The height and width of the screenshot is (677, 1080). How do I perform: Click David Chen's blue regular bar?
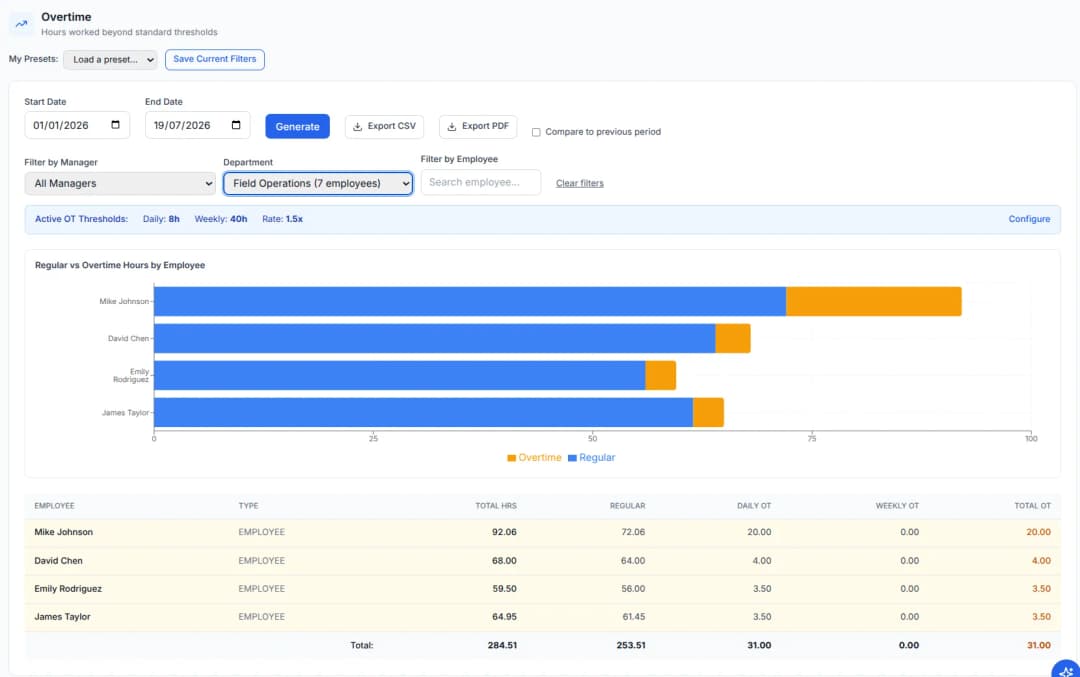(435, 338)
